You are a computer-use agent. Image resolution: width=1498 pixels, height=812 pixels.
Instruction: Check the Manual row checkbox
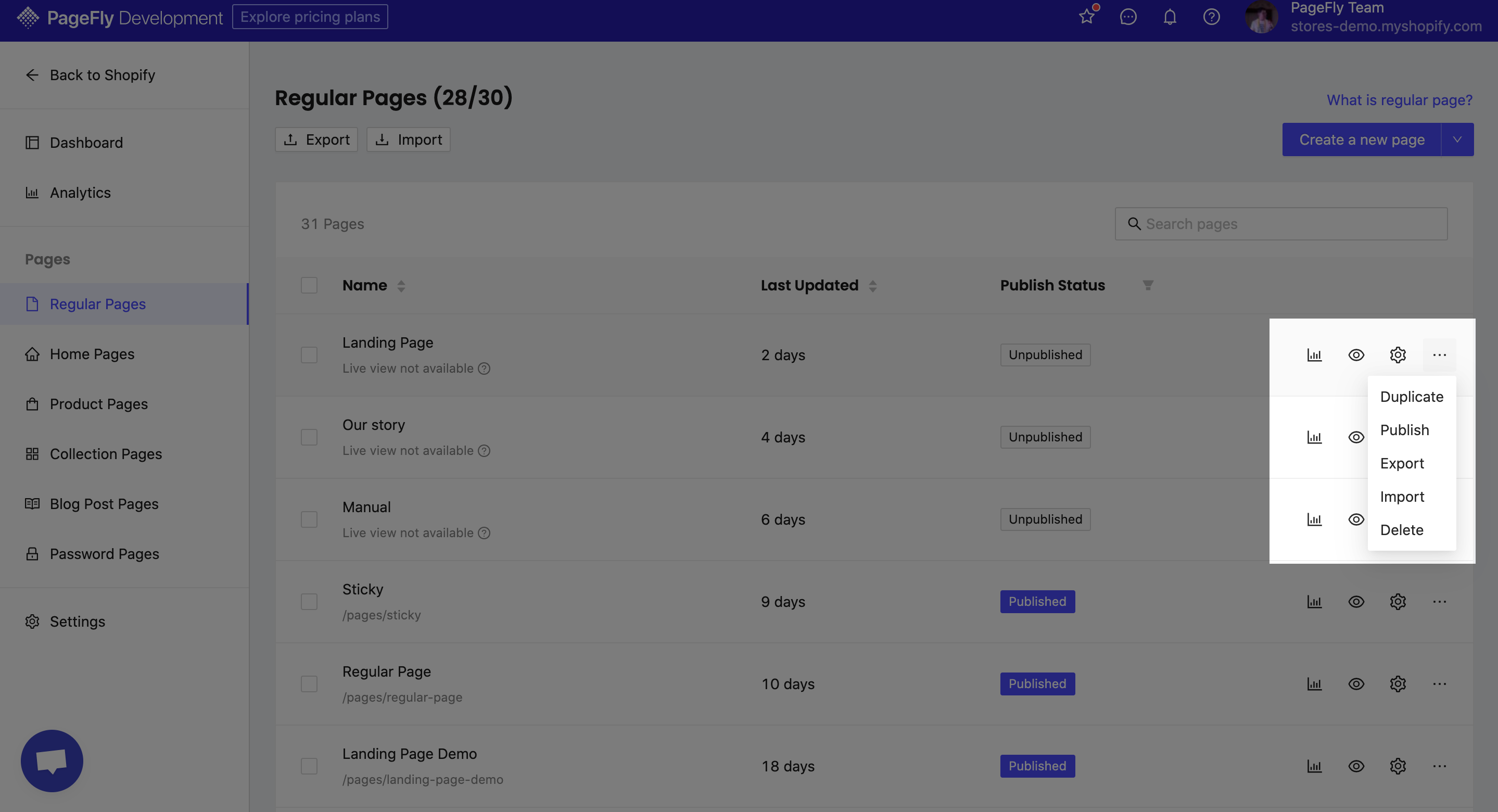point(309,519)
